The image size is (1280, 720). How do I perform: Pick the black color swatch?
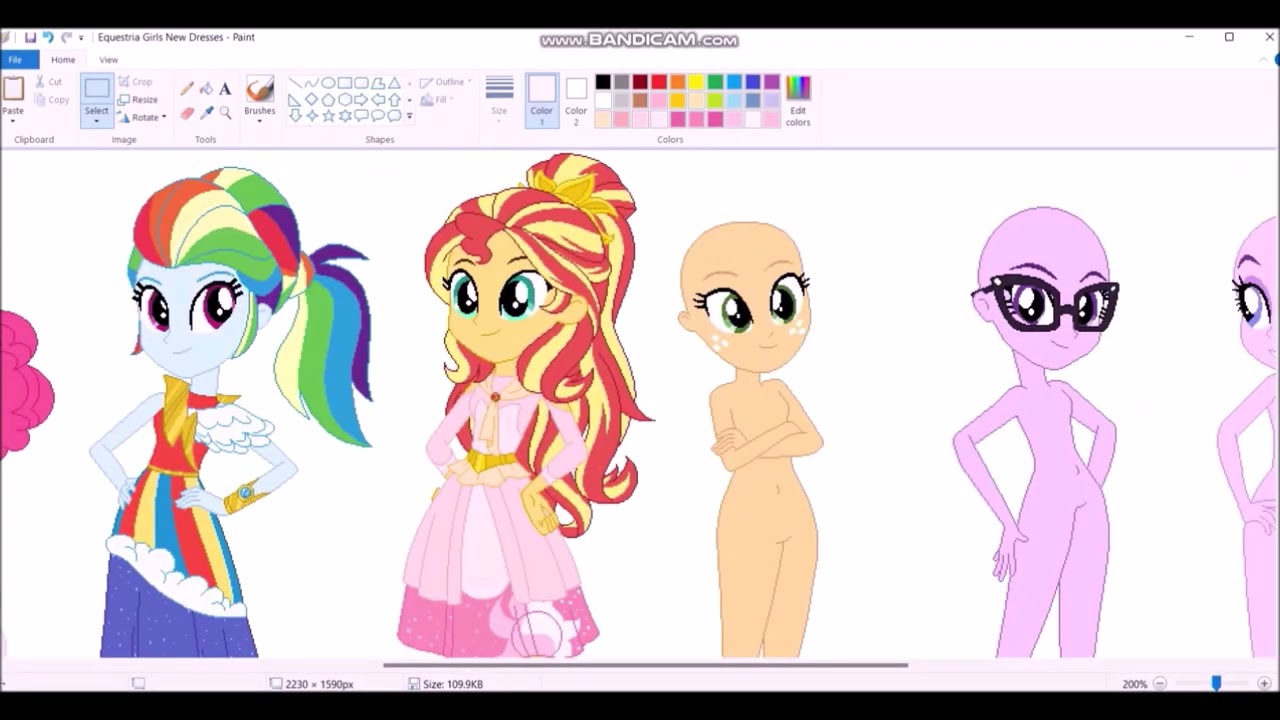click(x=603, y=82)
